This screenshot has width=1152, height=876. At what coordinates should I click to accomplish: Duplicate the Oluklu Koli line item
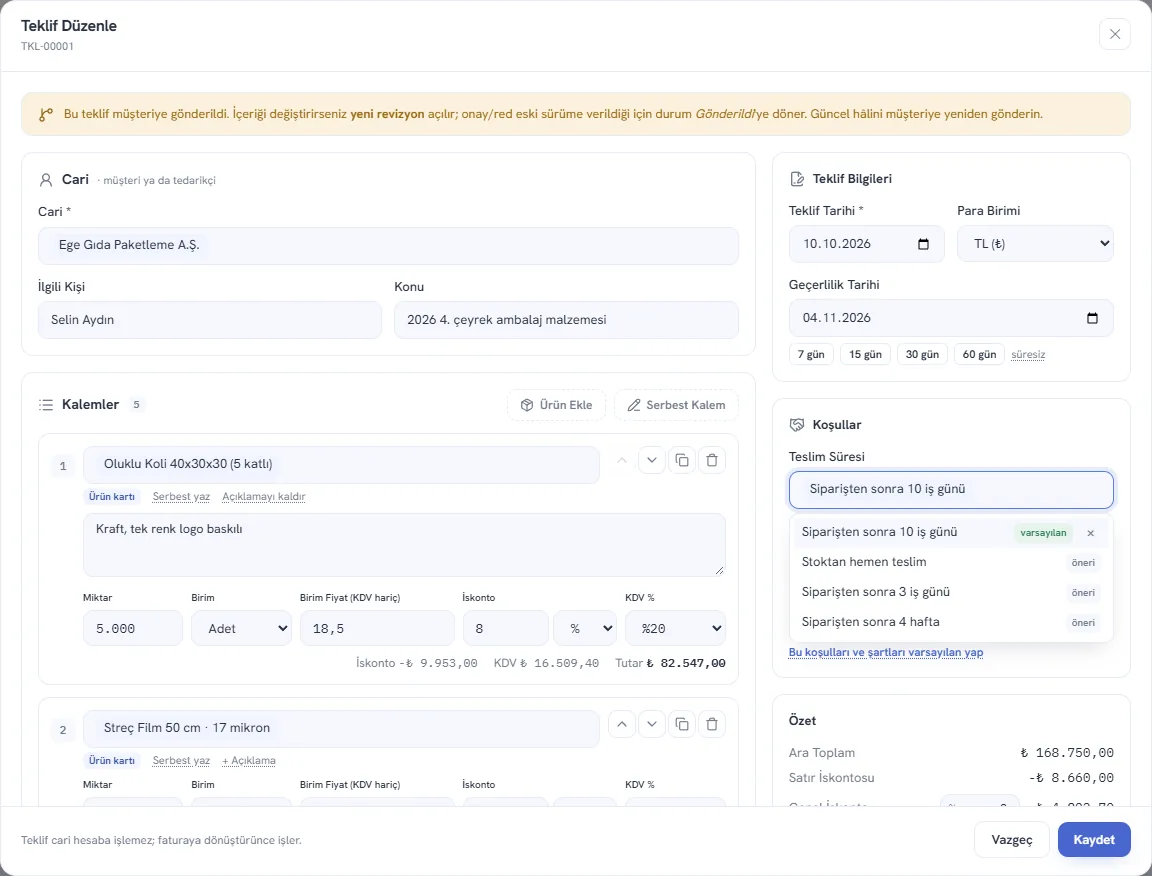(682, 461)
